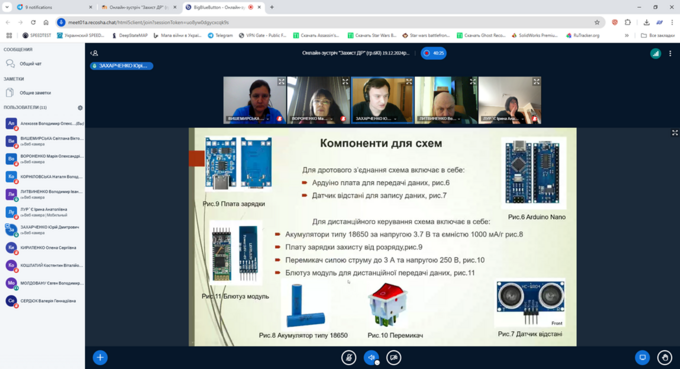
Task: Toggle the microphone mute button
Action: coord(349,357)
